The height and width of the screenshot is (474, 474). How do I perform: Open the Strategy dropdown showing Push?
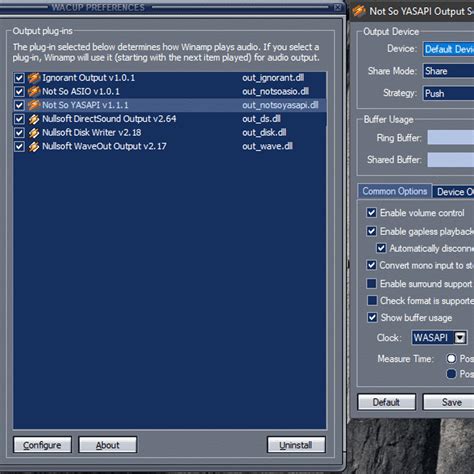click(449, 93)
